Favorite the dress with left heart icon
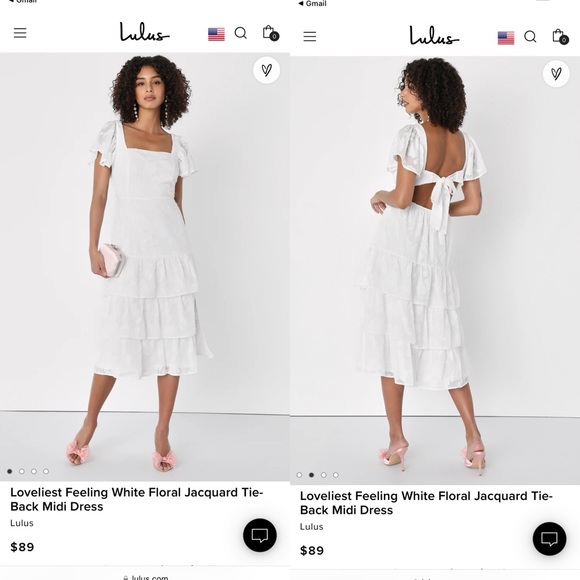The image size is (580, 580). [266, 70]
